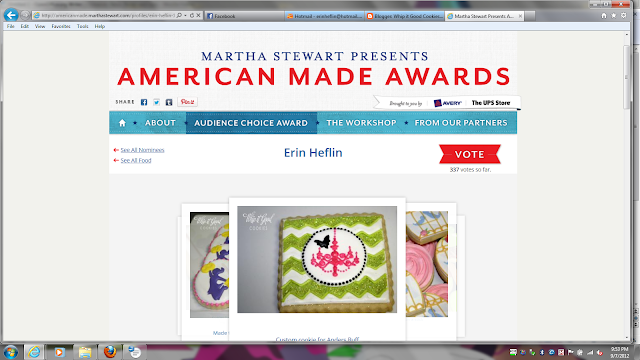
Task: Switch to the Facebook browser tab
Action: coord(244,16)
